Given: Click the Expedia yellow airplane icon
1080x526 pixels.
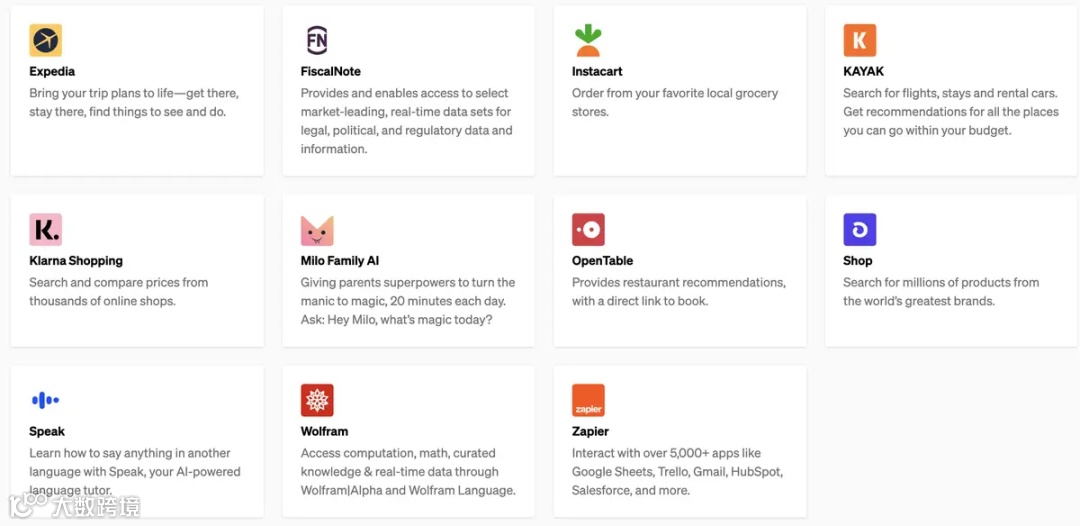Looking at the screenshot, I should (x=45, y=40).
